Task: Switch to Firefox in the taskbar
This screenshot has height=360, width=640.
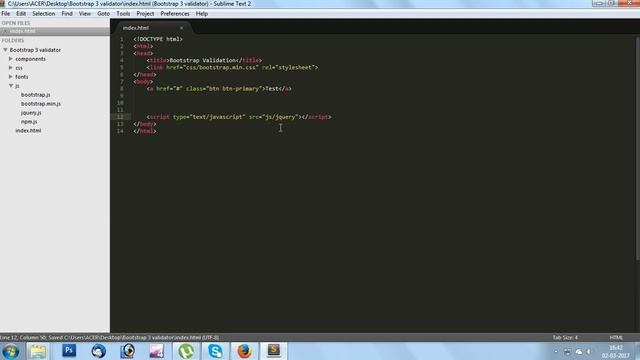Action: point(244,351)
